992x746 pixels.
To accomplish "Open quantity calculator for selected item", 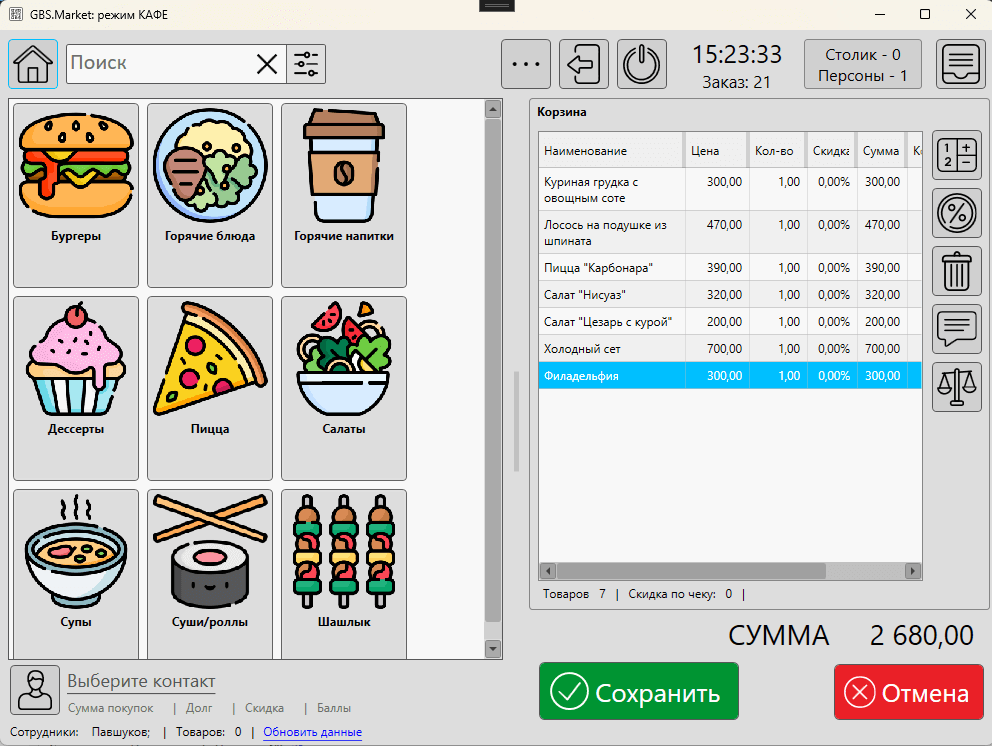I will tap(957, 155).
